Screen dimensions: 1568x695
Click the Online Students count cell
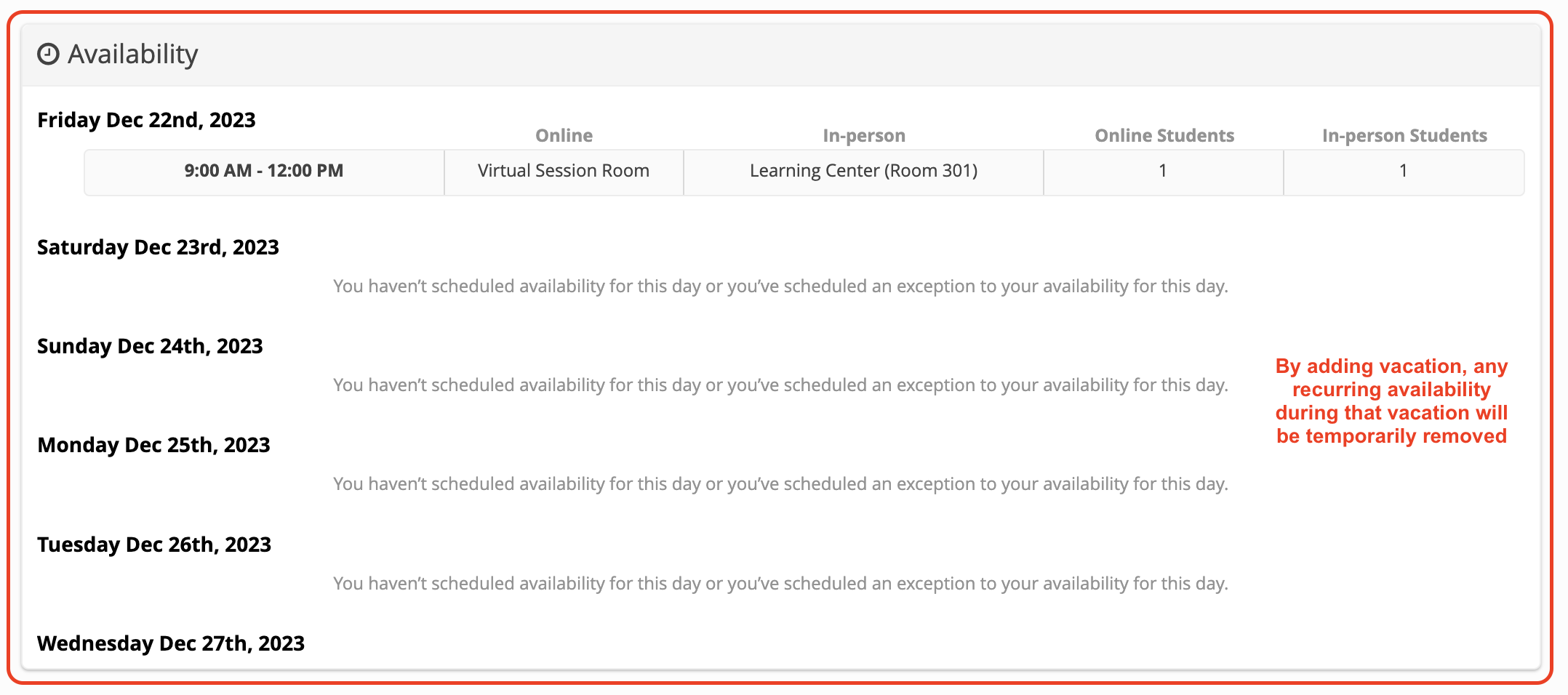1163,172
